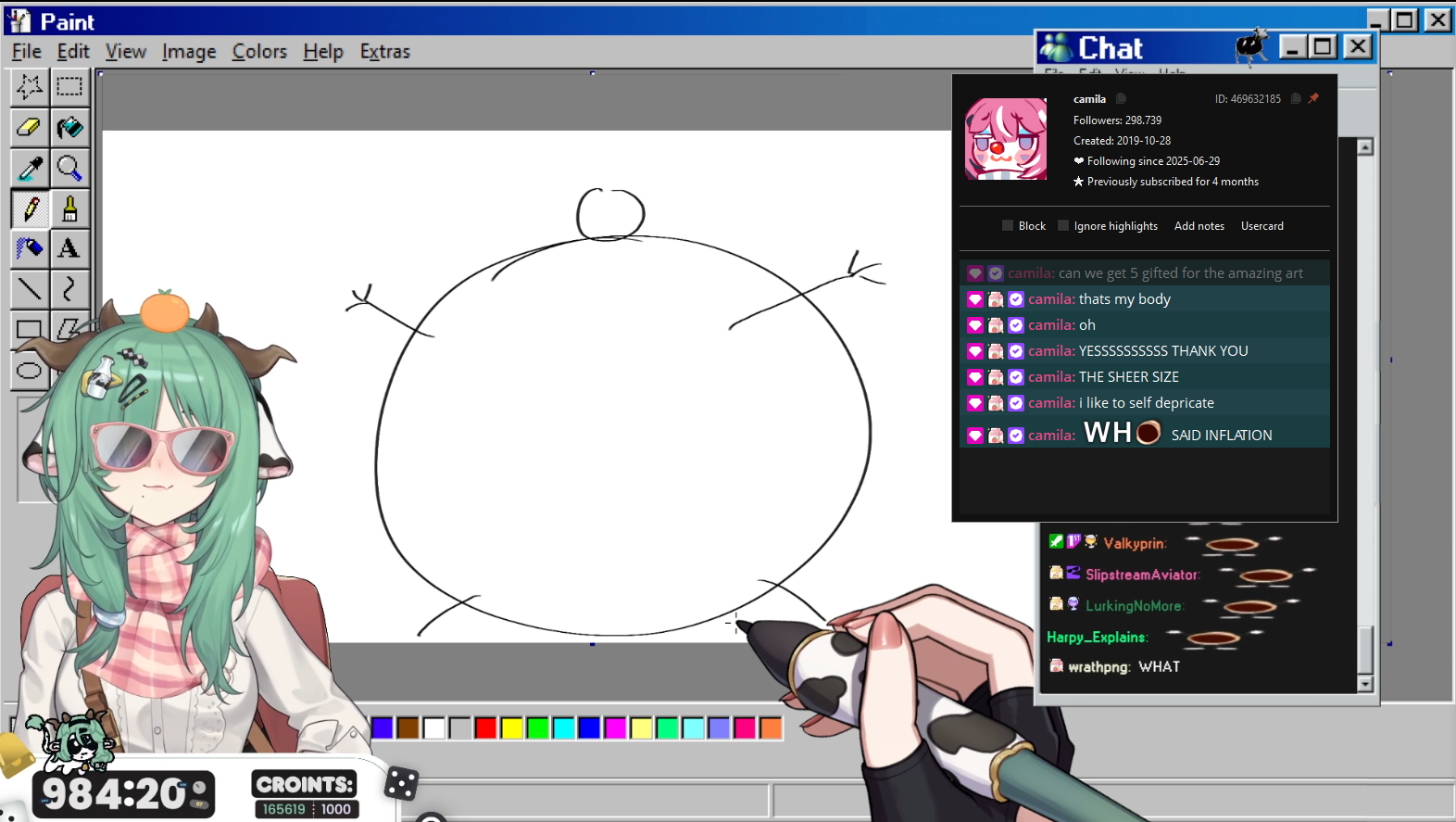Enable the Ignore highlights checkbox

[1063, 225]
